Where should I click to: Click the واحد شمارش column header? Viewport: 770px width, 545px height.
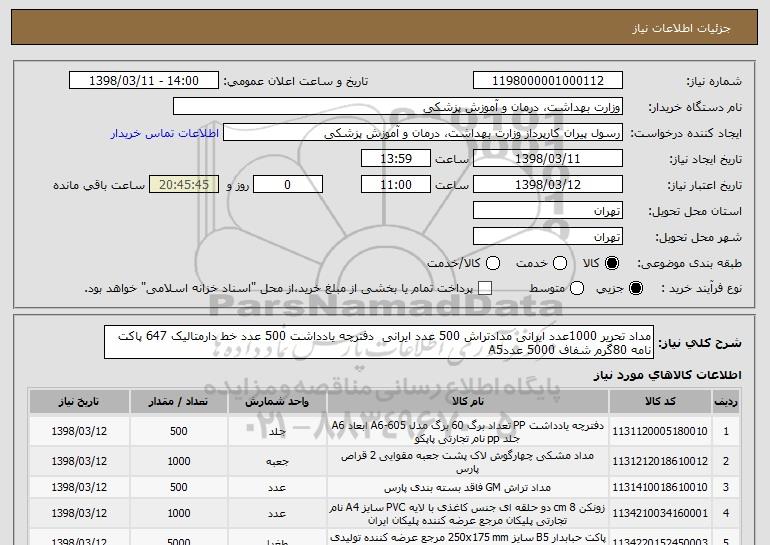(x=277, y=402)
